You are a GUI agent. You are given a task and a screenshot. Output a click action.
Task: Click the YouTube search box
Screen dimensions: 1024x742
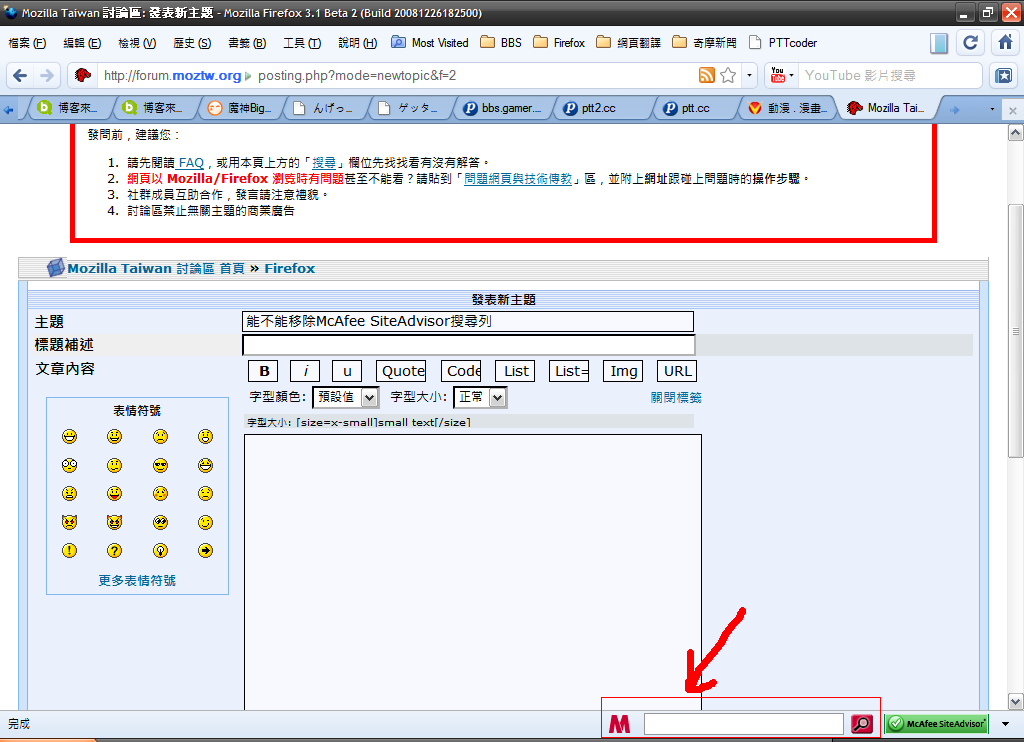[889, 76]
